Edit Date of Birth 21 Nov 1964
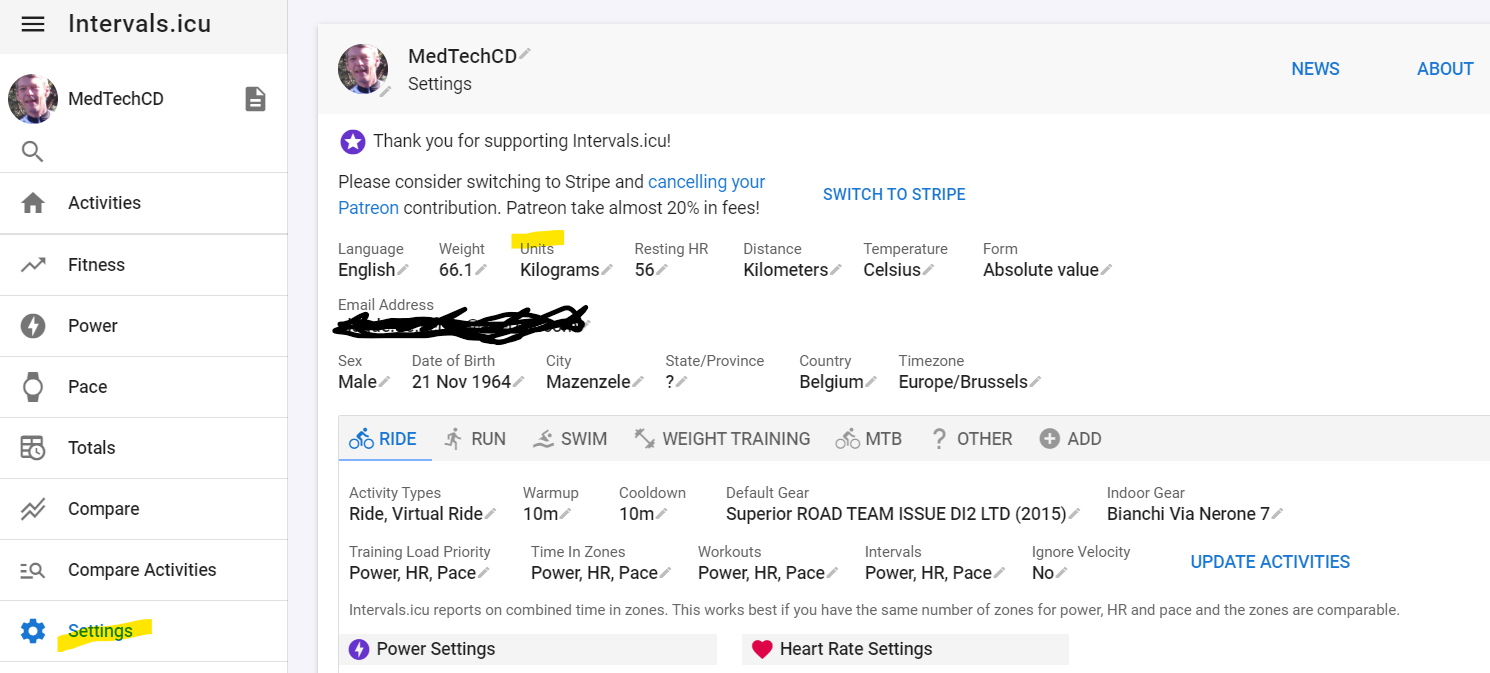 (468, 382)
